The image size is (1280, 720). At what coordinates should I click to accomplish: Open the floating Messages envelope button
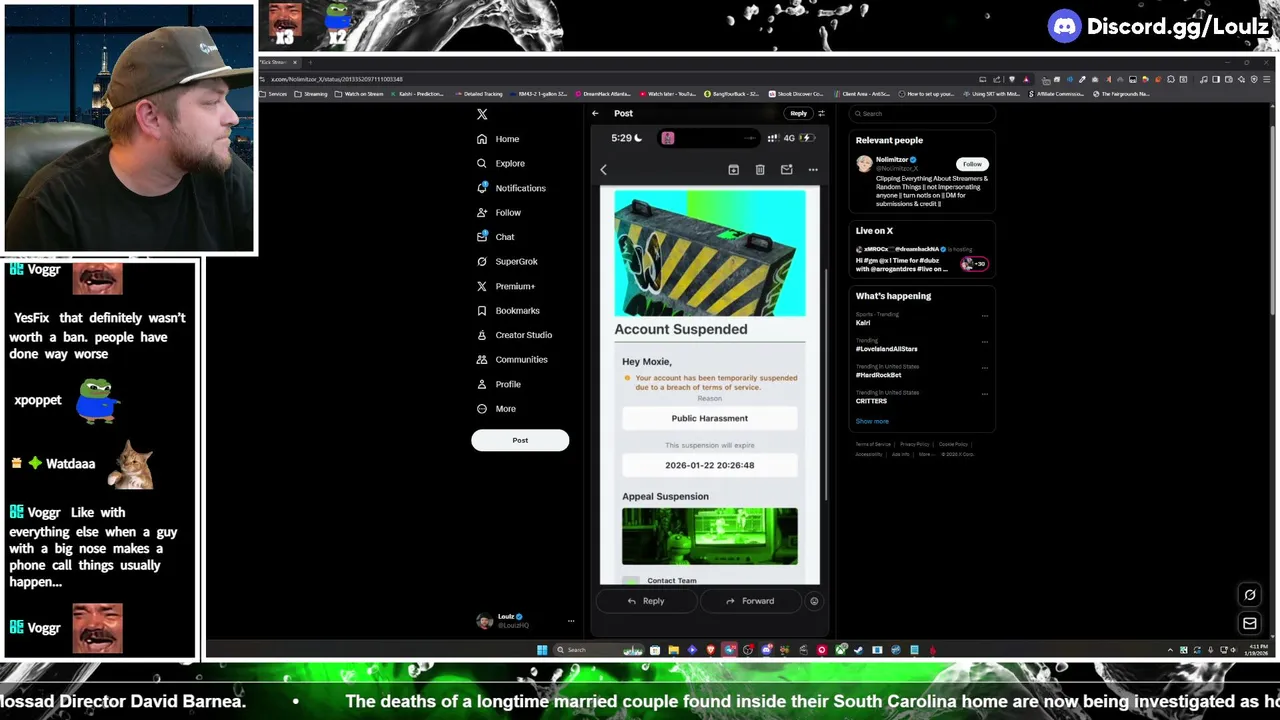(1250, 623)
